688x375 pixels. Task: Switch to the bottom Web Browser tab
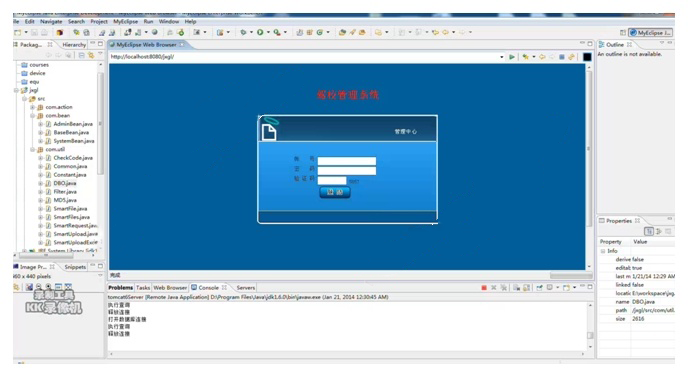click(x=170, y=288)
